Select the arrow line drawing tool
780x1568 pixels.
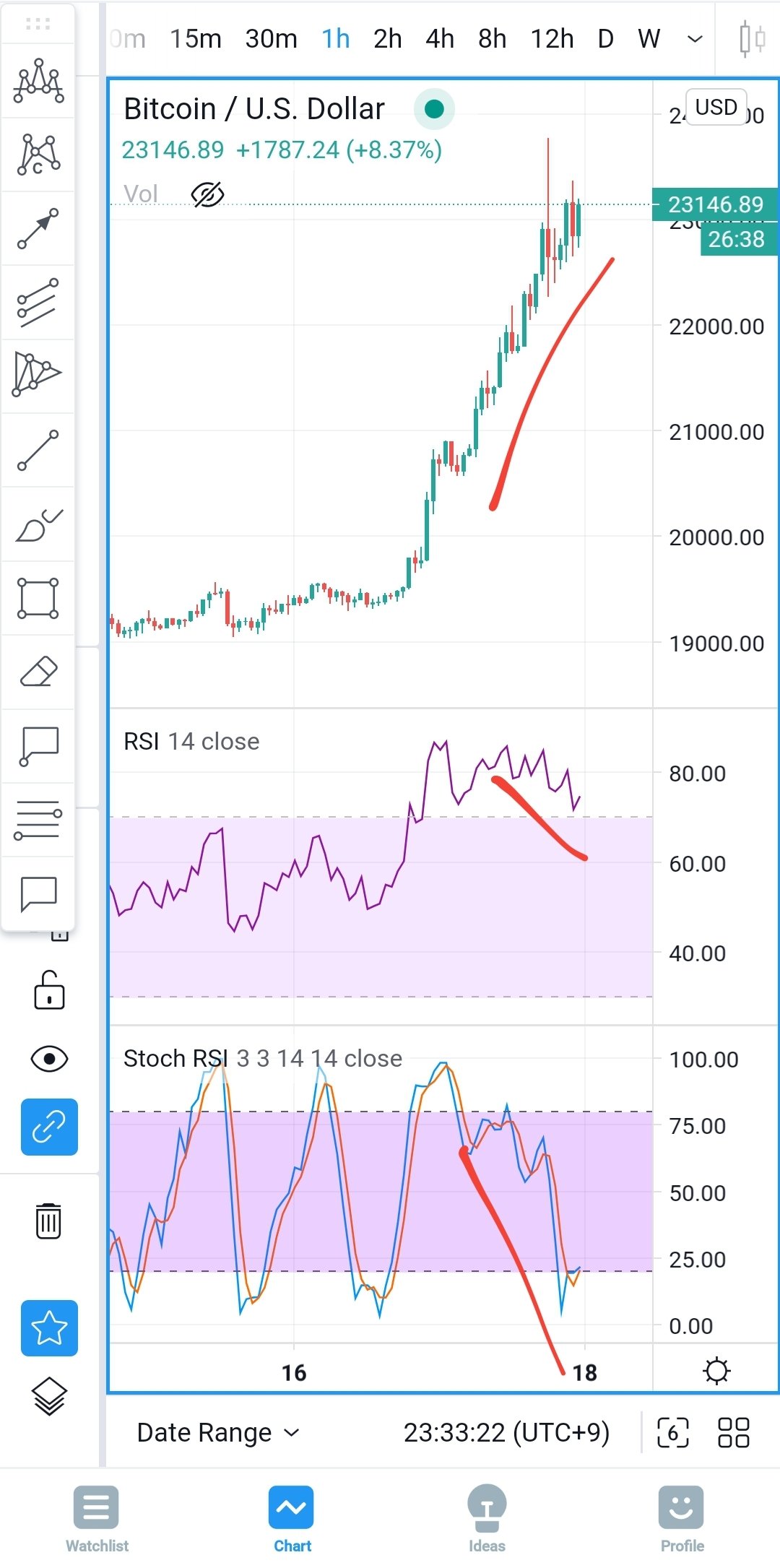coord(38,228)
